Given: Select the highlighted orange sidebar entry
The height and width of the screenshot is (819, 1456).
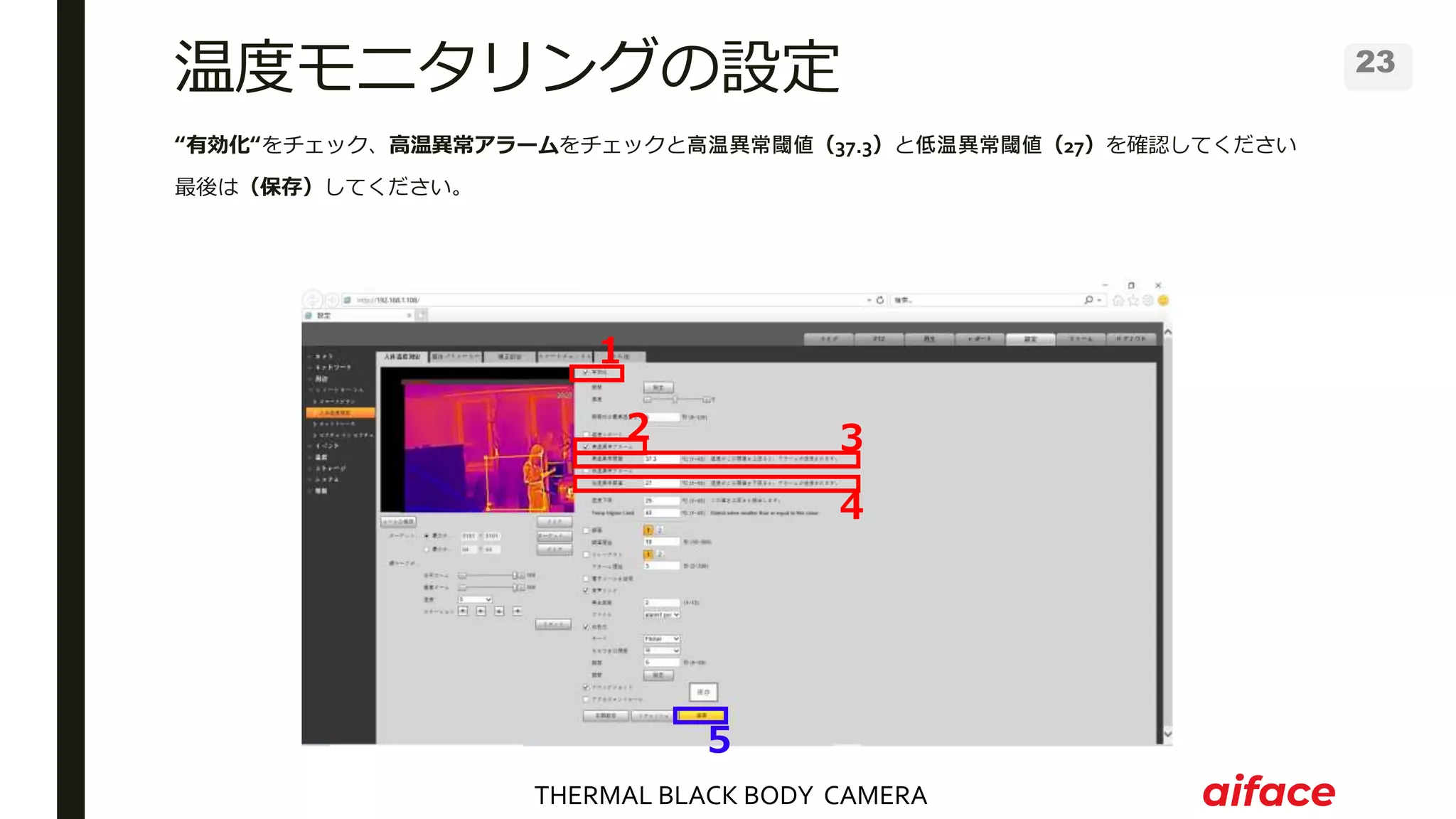Looking at the screenshot, I should tap(341, 412).
